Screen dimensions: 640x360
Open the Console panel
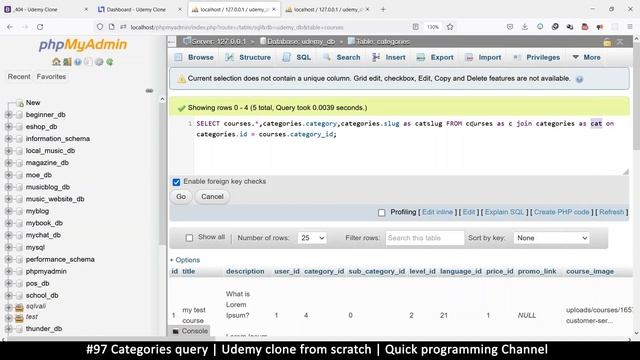tap(190, 331)
